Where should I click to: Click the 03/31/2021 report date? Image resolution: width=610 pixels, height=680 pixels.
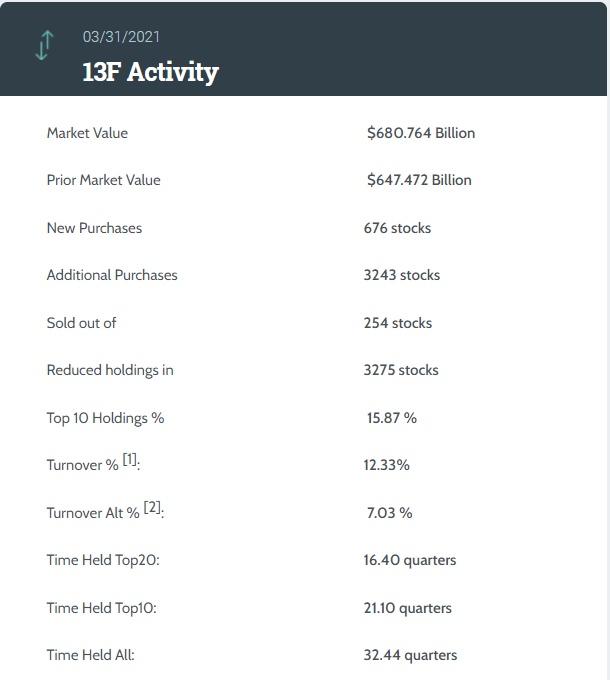[x=121, y=37]
